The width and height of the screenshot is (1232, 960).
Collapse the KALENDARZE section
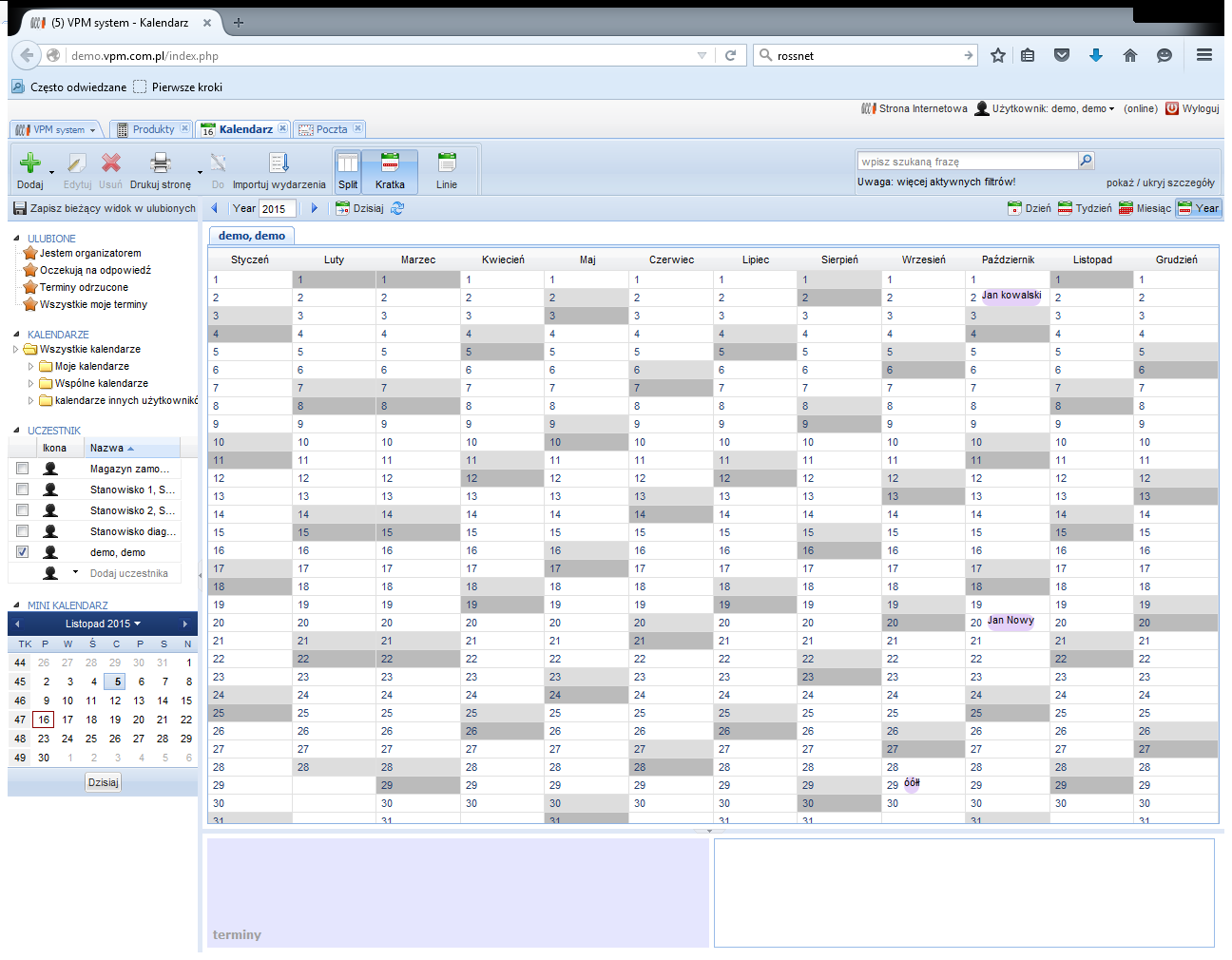(x=17, y=335)
